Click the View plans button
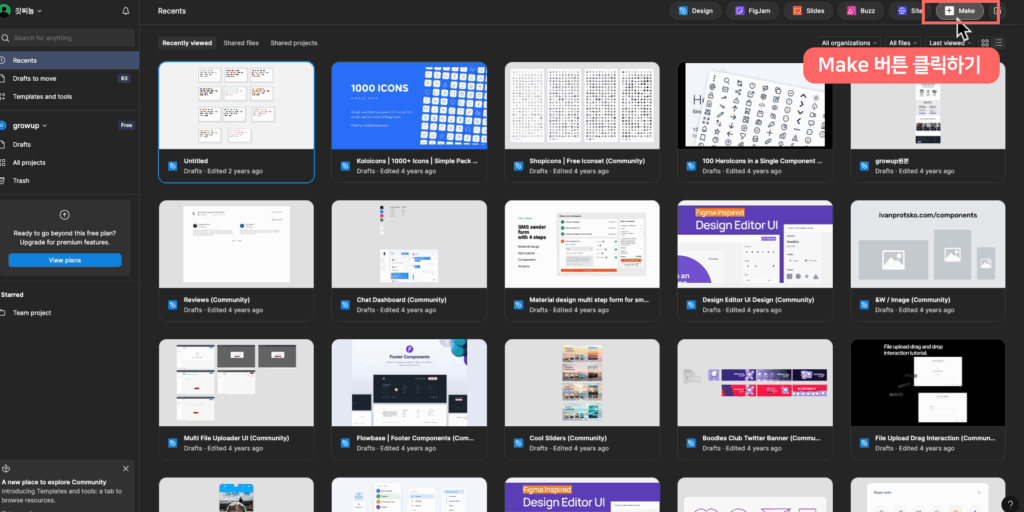 pyautogui.click(x=65, y=260)
